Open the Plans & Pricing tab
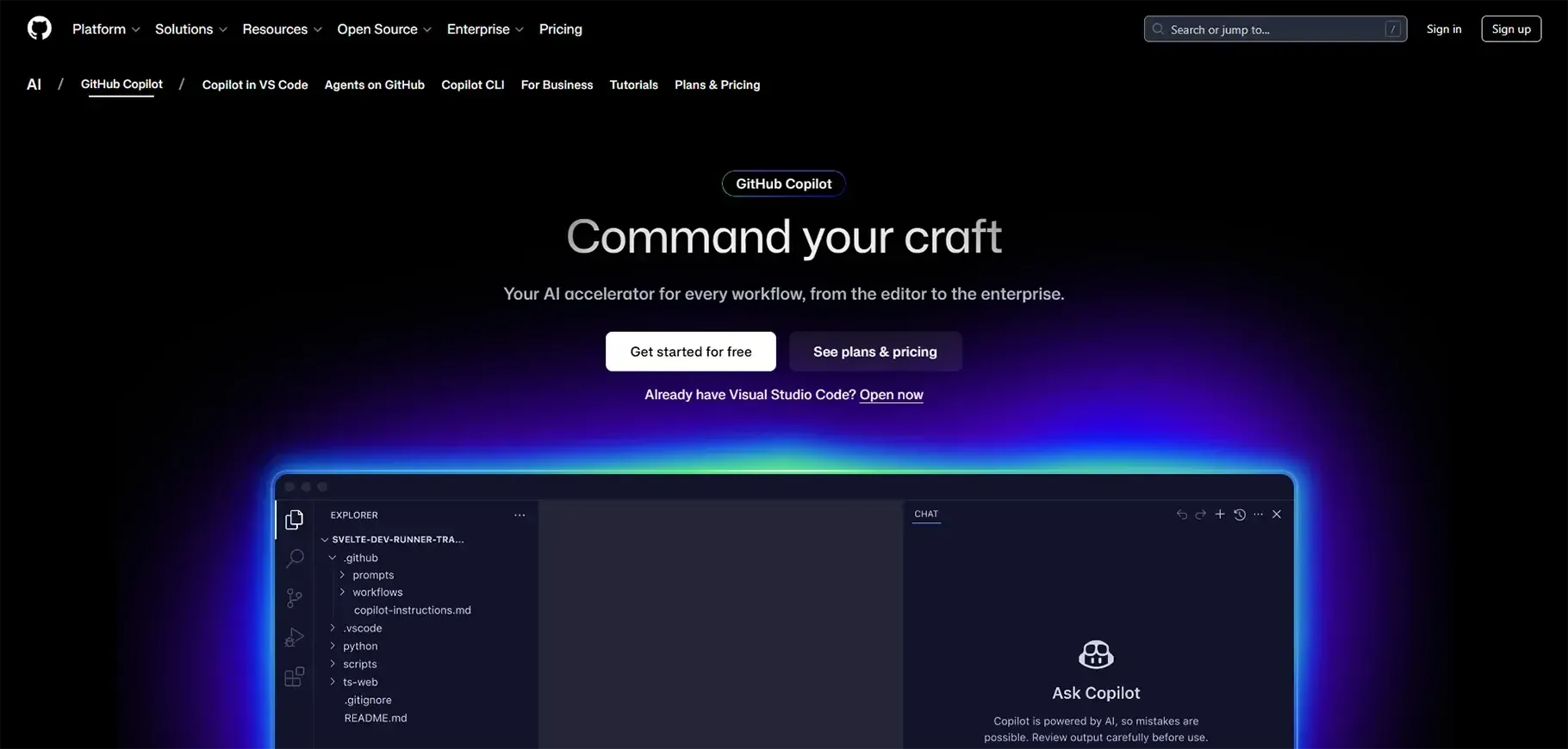Screen dimensions: 1568x749 (x=718, y=84)
